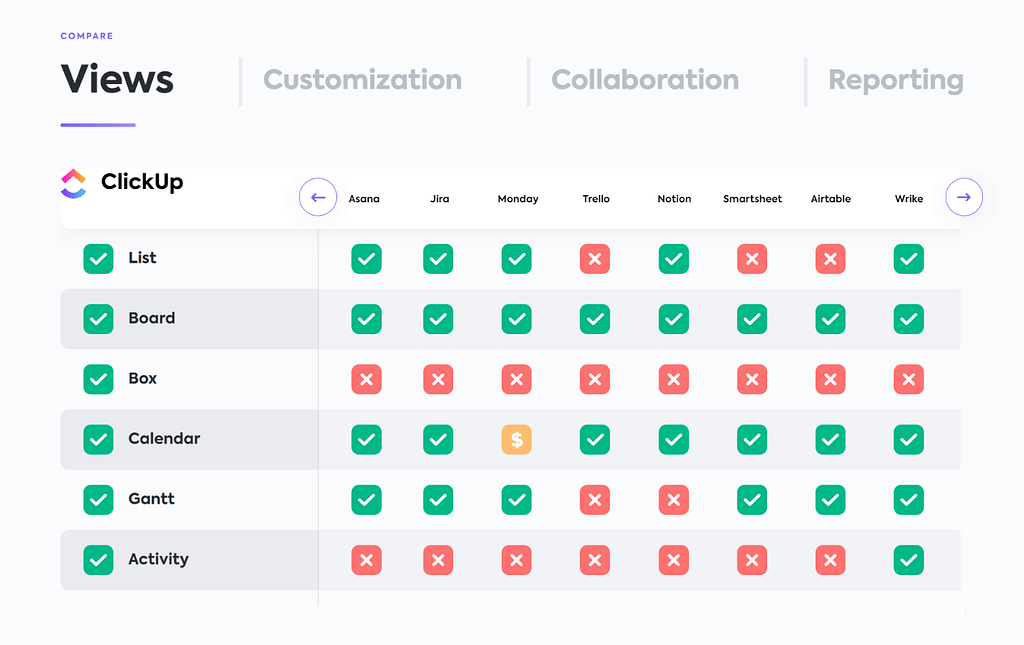Click the red X for Notion Gantt
1024x645 pixels.
coord(674,500)
